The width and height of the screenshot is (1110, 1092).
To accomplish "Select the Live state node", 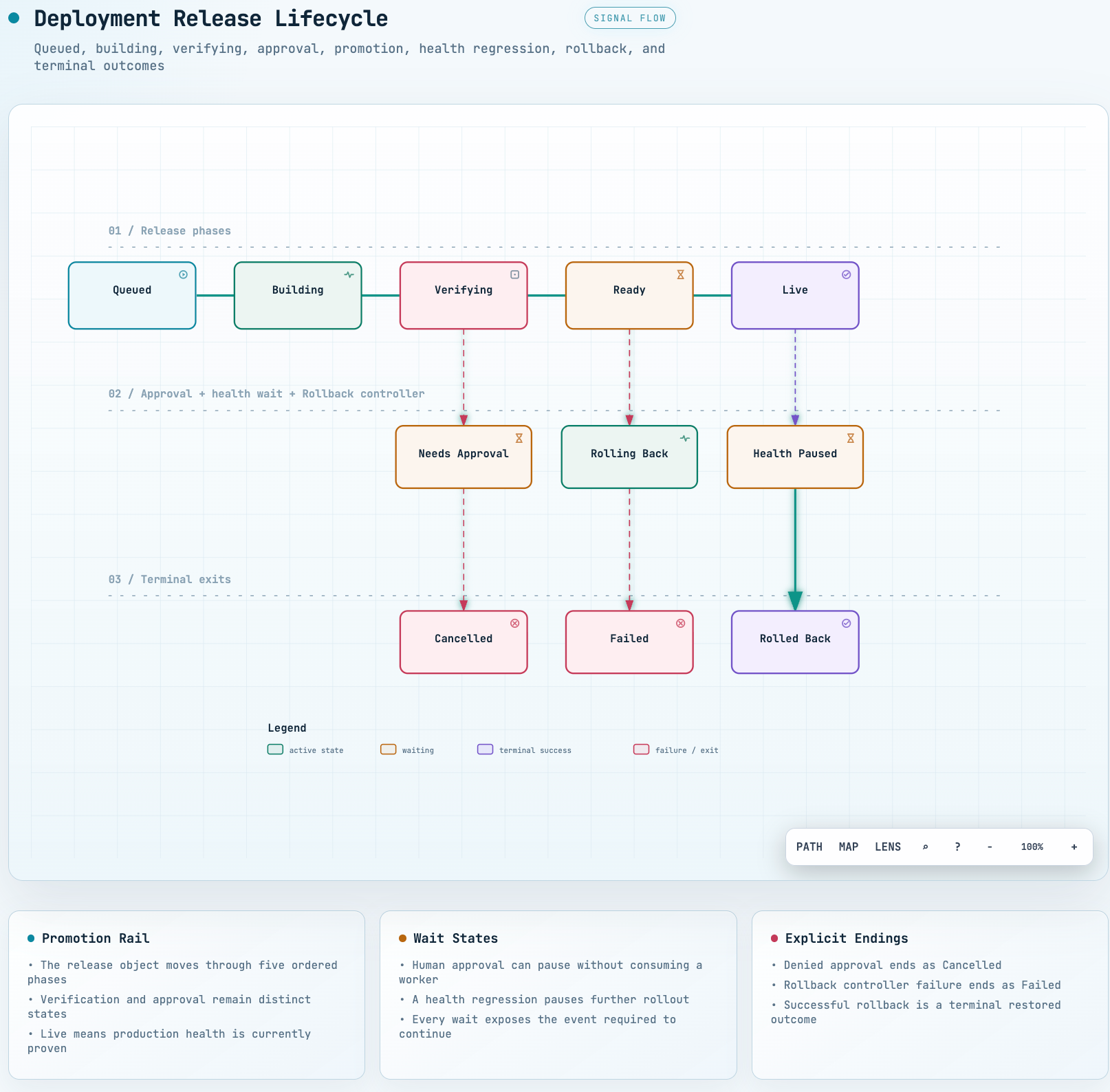I will pyautogui.click(x=795, y=296).
